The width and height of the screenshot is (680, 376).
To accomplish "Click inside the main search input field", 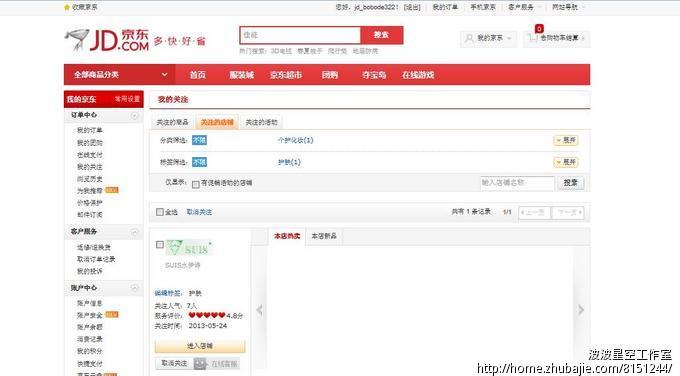I will click(300, 35).
